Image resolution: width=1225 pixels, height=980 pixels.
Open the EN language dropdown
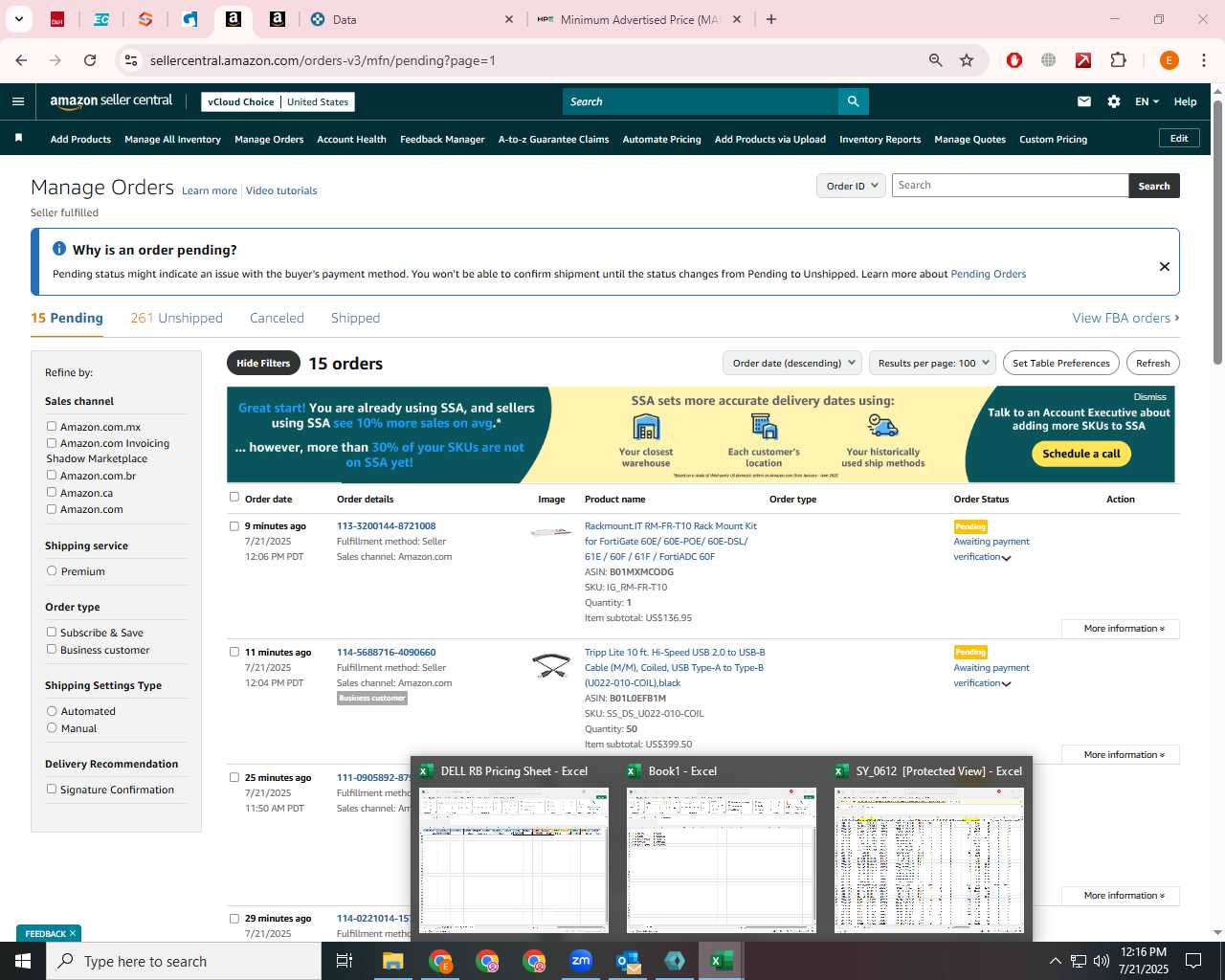pyautogui.click(x=1147, y=101)
